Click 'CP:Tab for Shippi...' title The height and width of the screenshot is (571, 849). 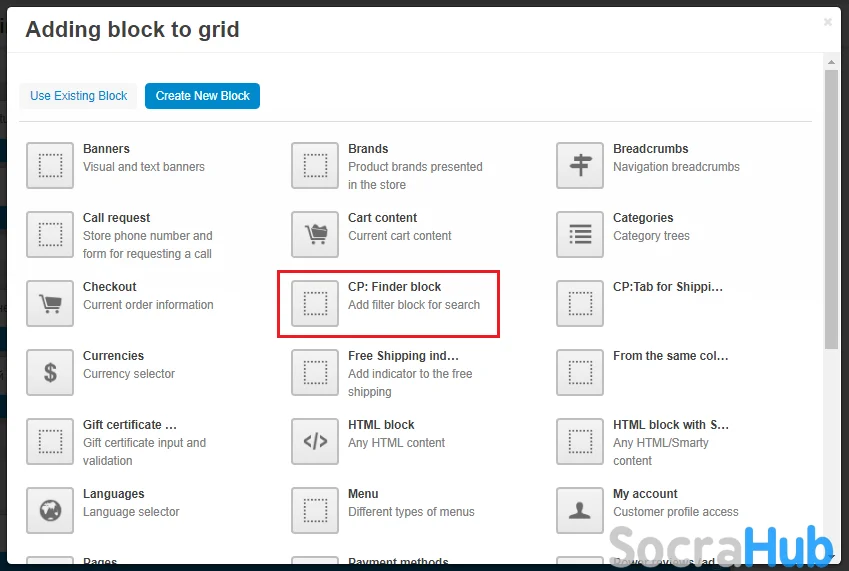[x=668, y=287]
